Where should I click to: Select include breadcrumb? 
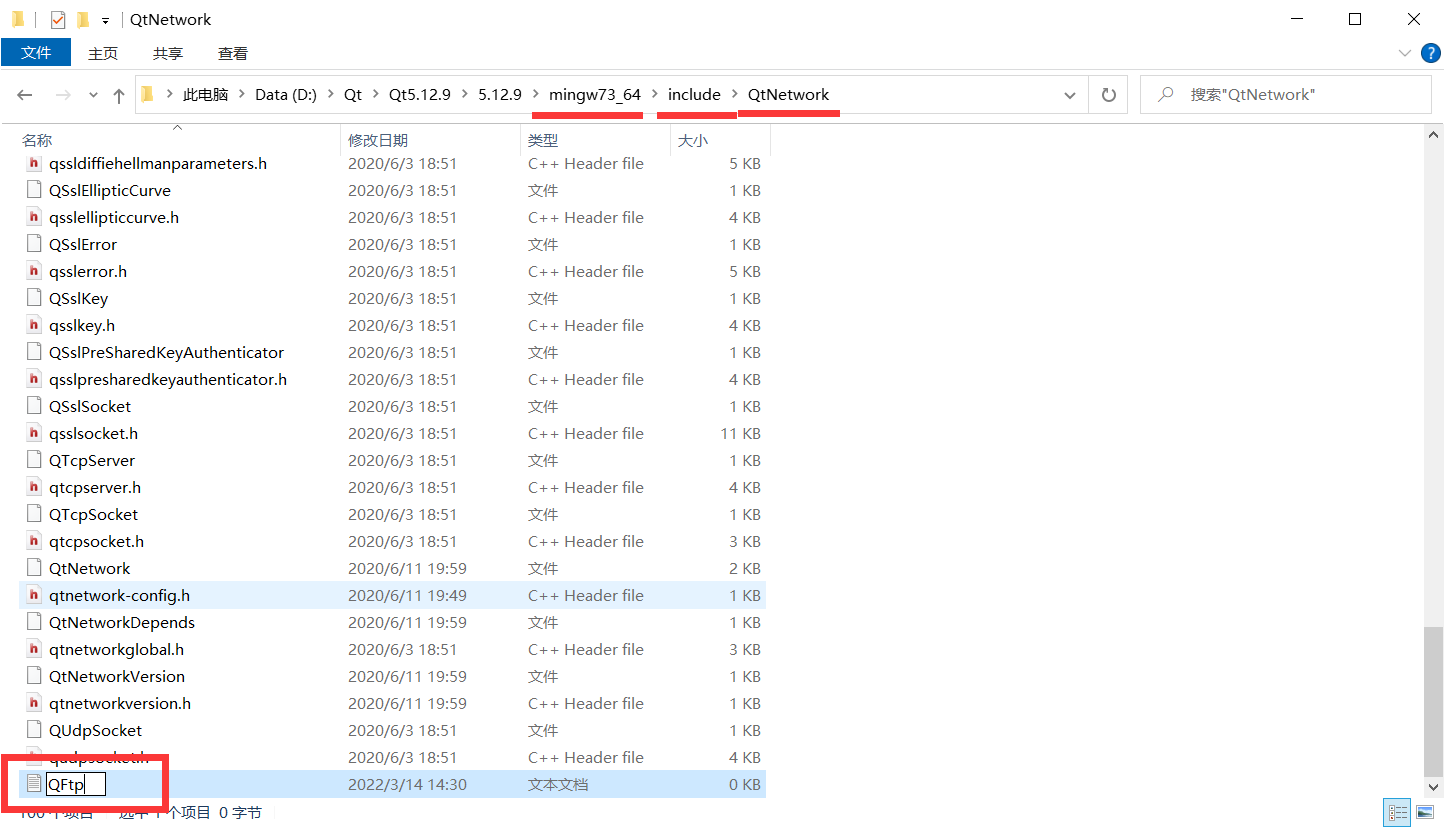tap(694, 95)
